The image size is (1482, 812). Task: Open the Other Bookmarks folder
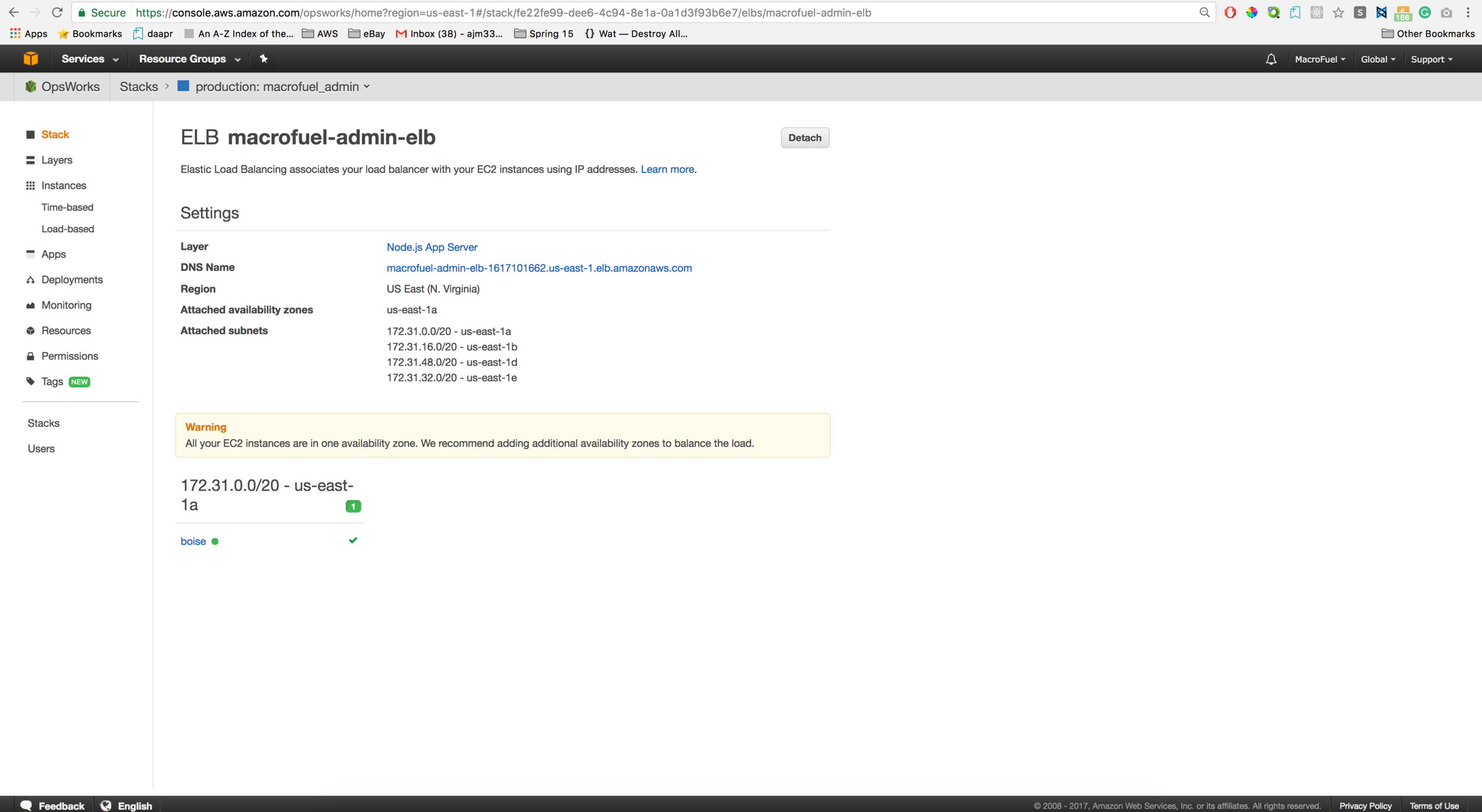(x=1428, y=34)
